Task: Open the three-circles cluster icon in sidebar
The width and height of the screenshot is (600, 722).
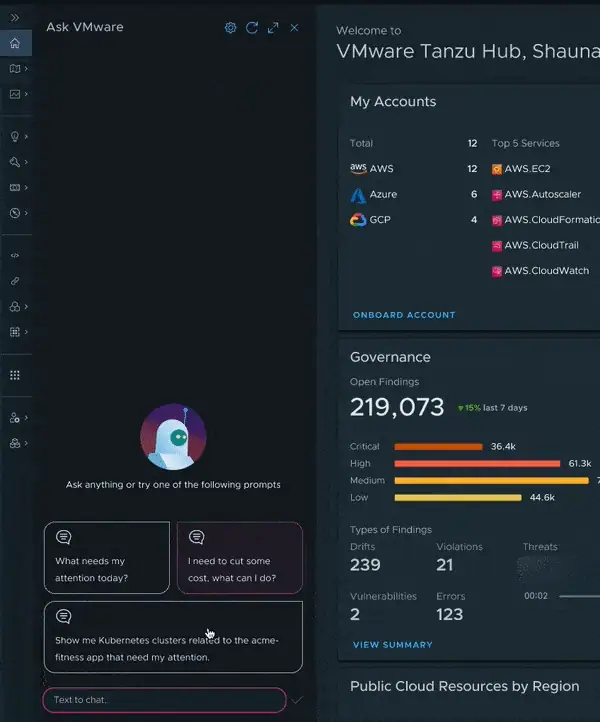Action: tap(15, 306)
